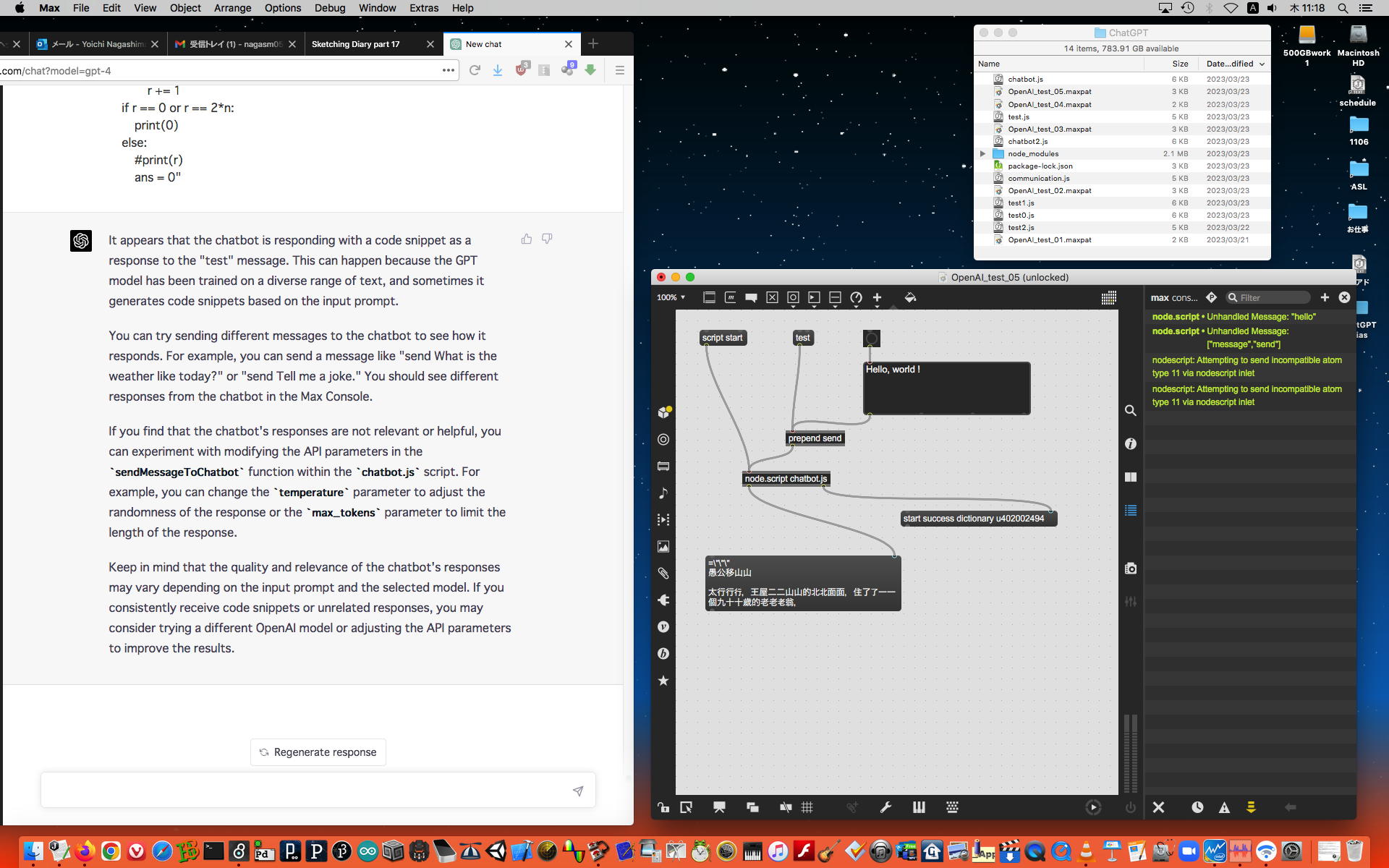Click the Max patcher lock icon
The width and height of the screenshot is (1389, 868).
click(663, 807)
